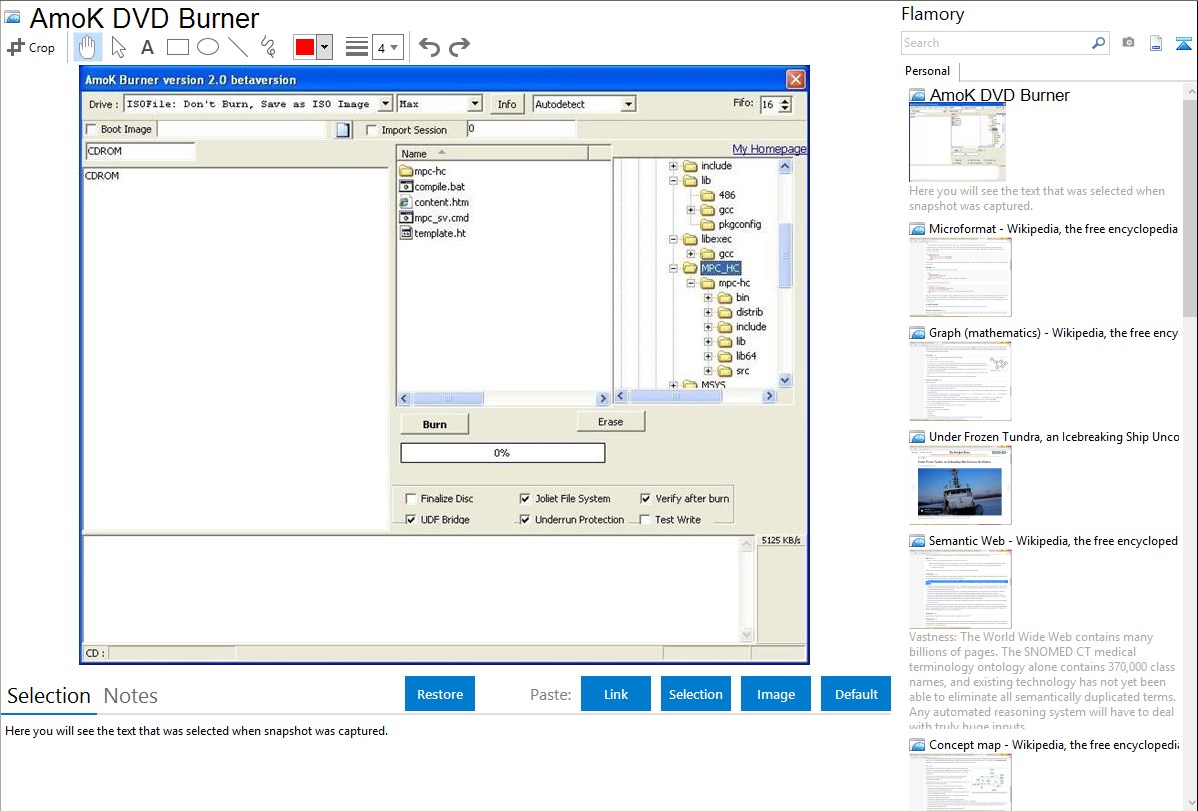Toggle the Test Write checkbox
The width and height of the screenshot is (1198, 811).
point(646,520)
